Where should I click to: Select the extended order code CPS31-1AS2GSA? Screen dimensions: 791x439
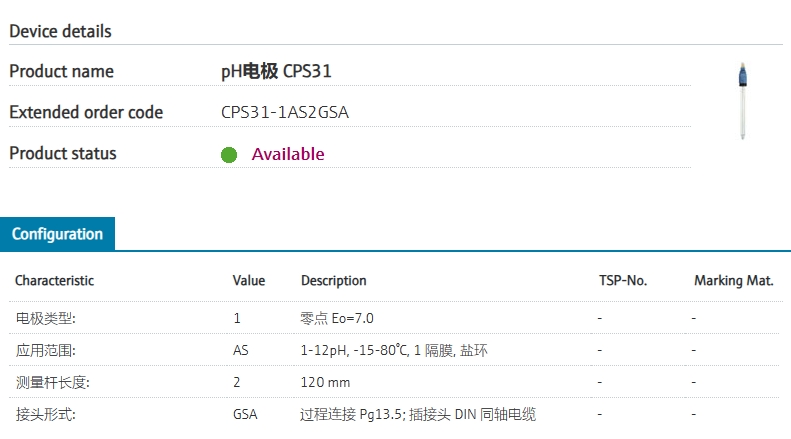285,112
